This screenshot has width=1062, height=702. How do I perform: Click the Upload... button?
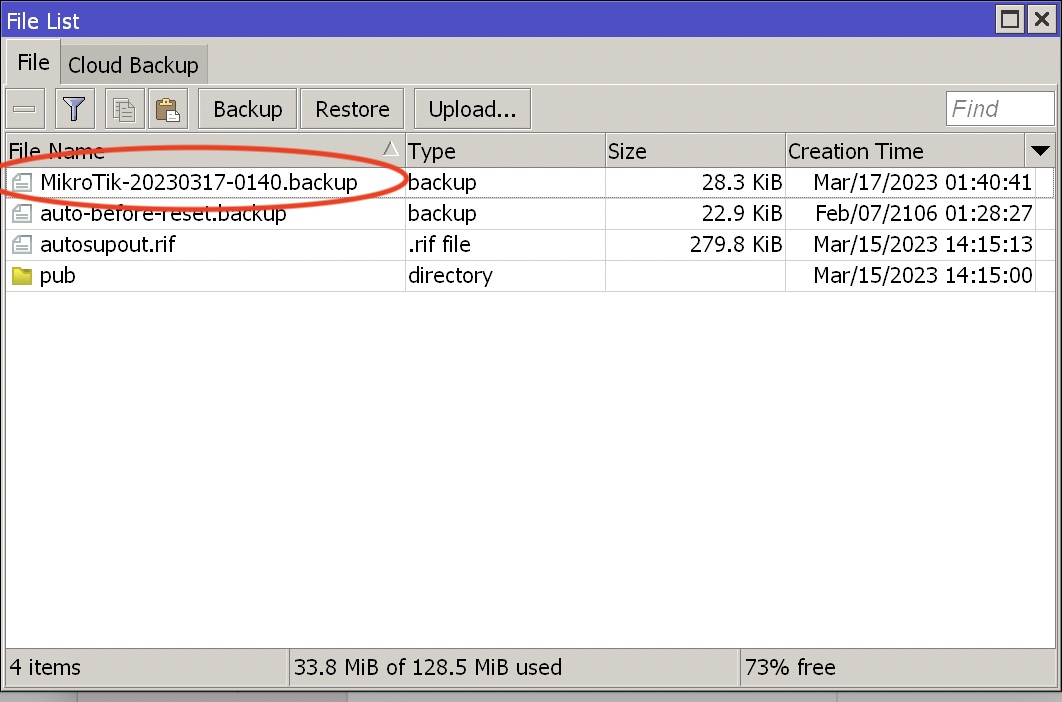point(472,108)
